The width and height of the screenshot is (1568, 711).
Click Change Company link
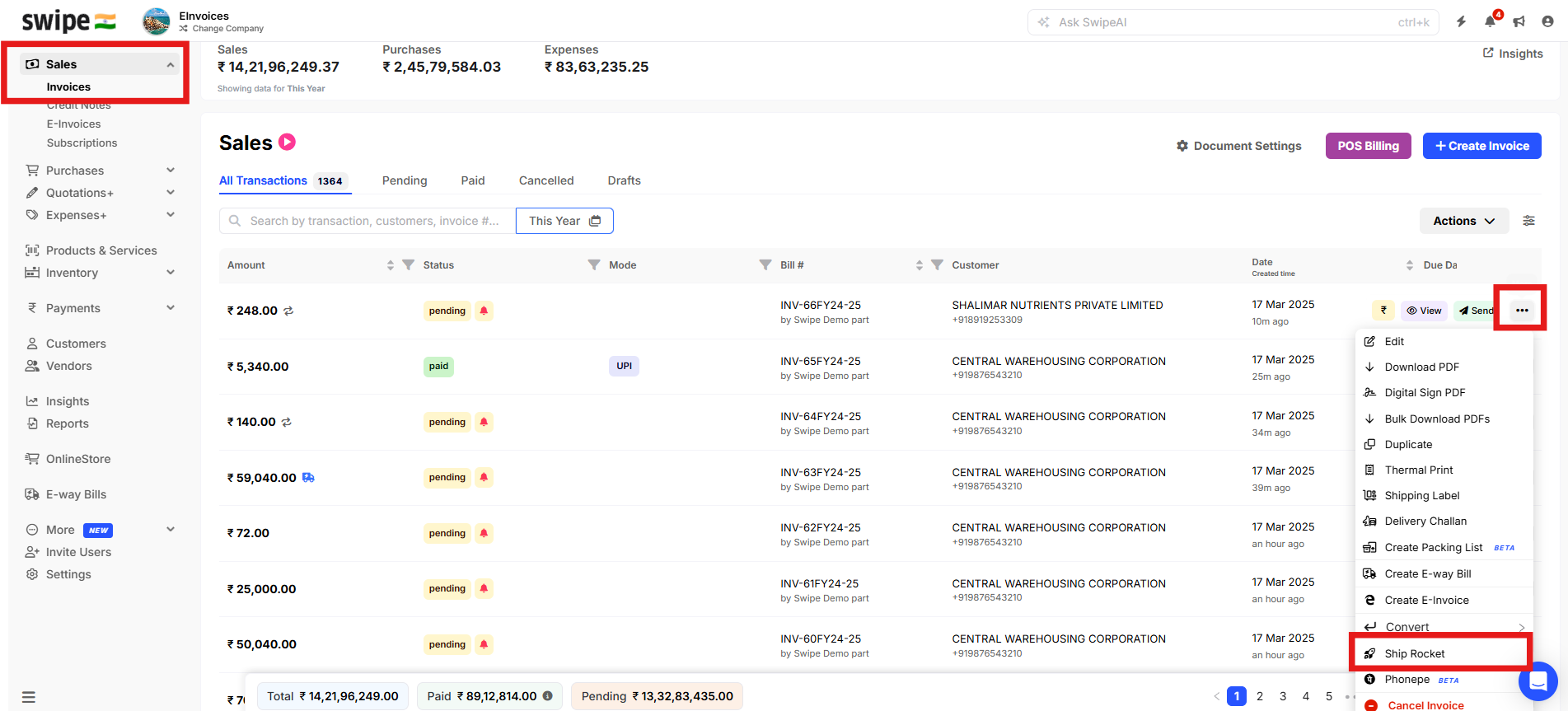pos(221,28)
